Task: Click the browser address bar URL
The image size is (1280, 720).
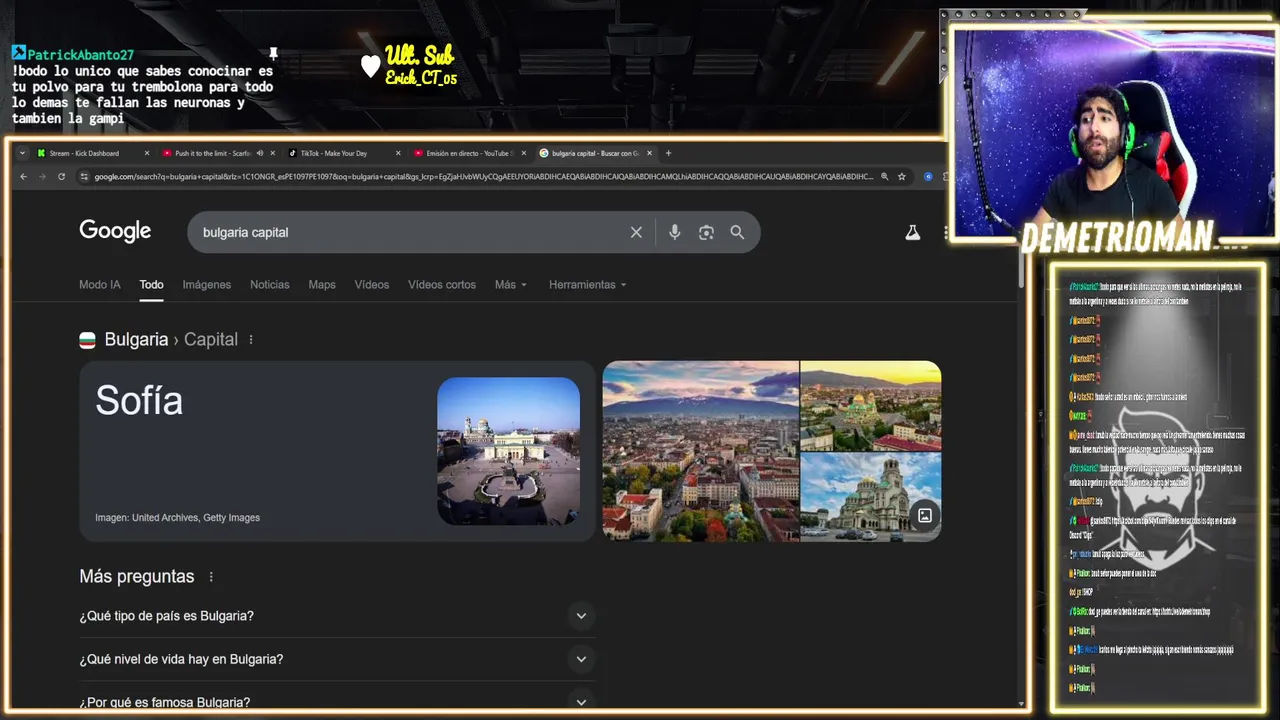Action: pos(484,176)
